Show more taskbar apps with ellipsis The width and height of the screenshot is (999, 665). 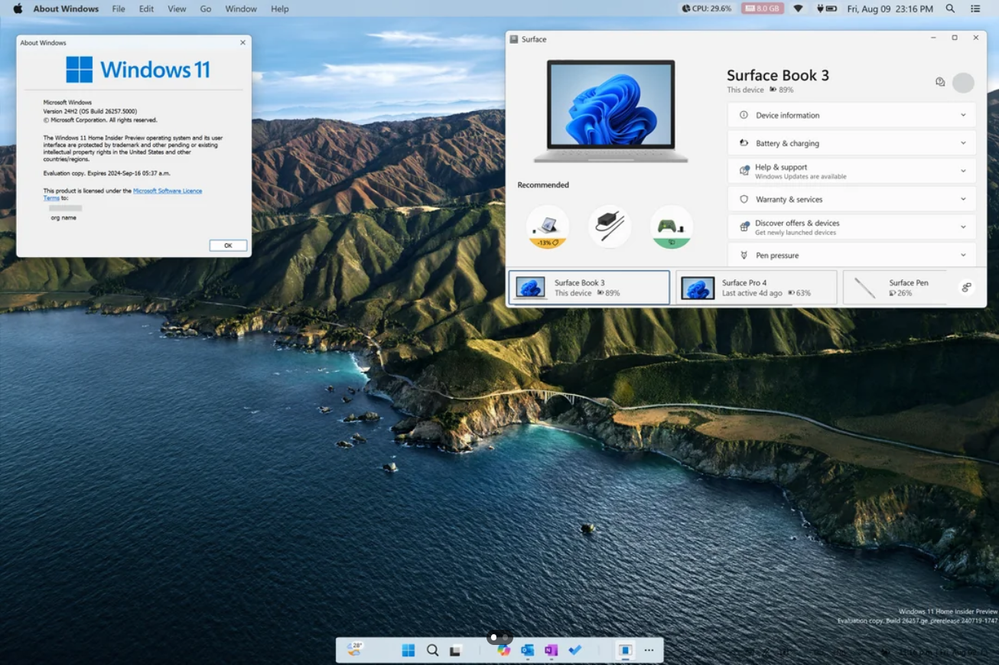[x=649, y=650]
